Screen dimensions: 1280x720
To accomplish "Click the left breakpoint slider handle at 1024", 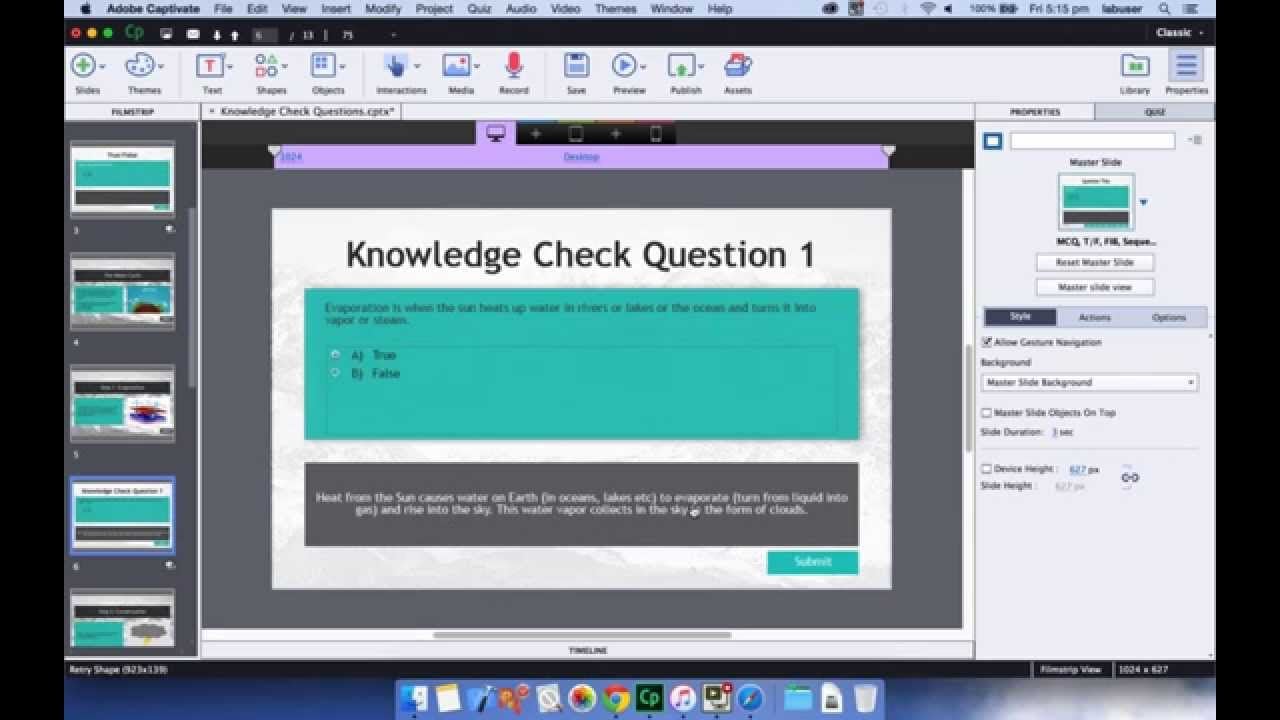I will coord(275,151).
